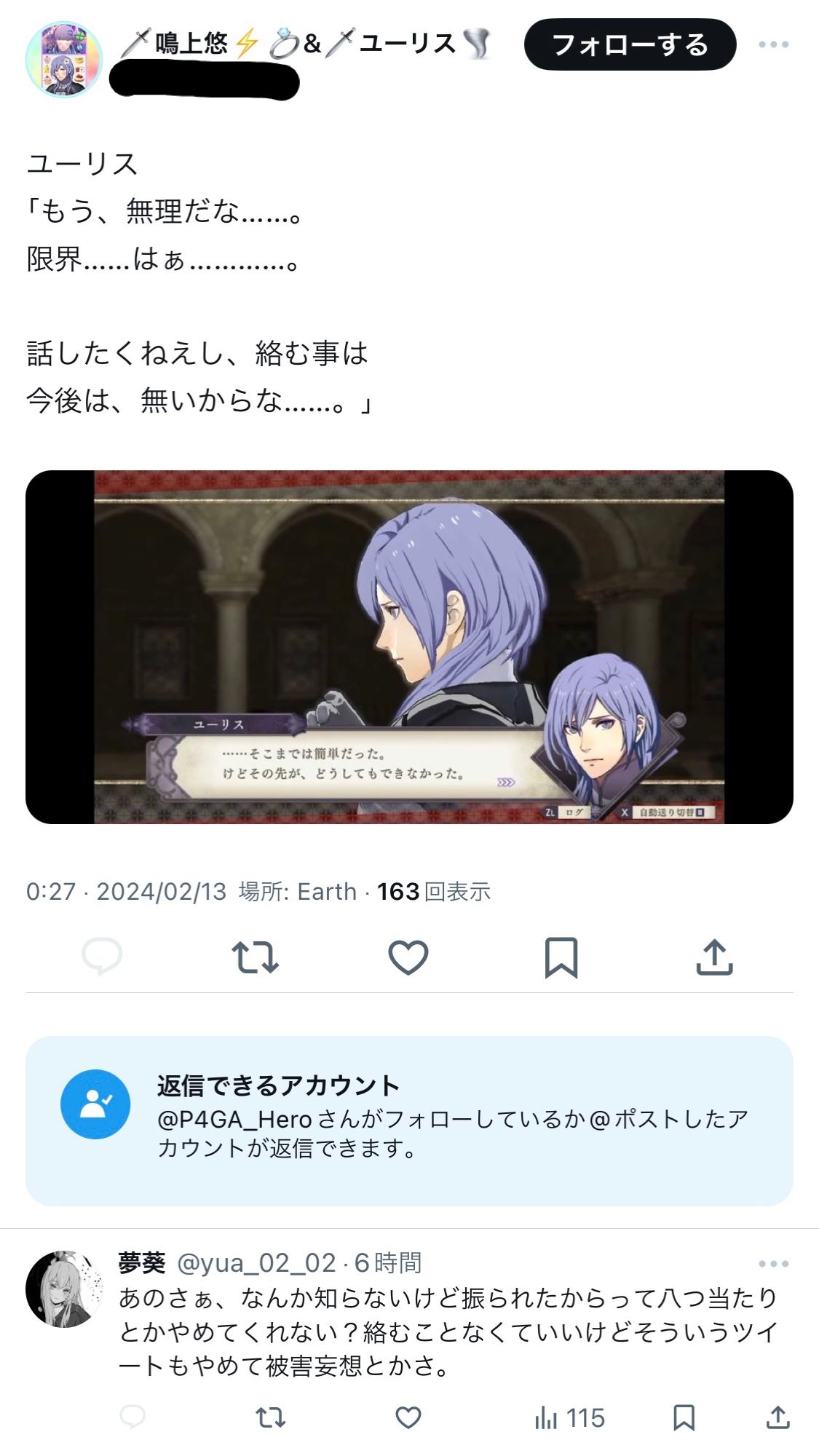Open the reply bubble on main post
The width and height of the screenshot is (819, 1456).
click(102, 957)
